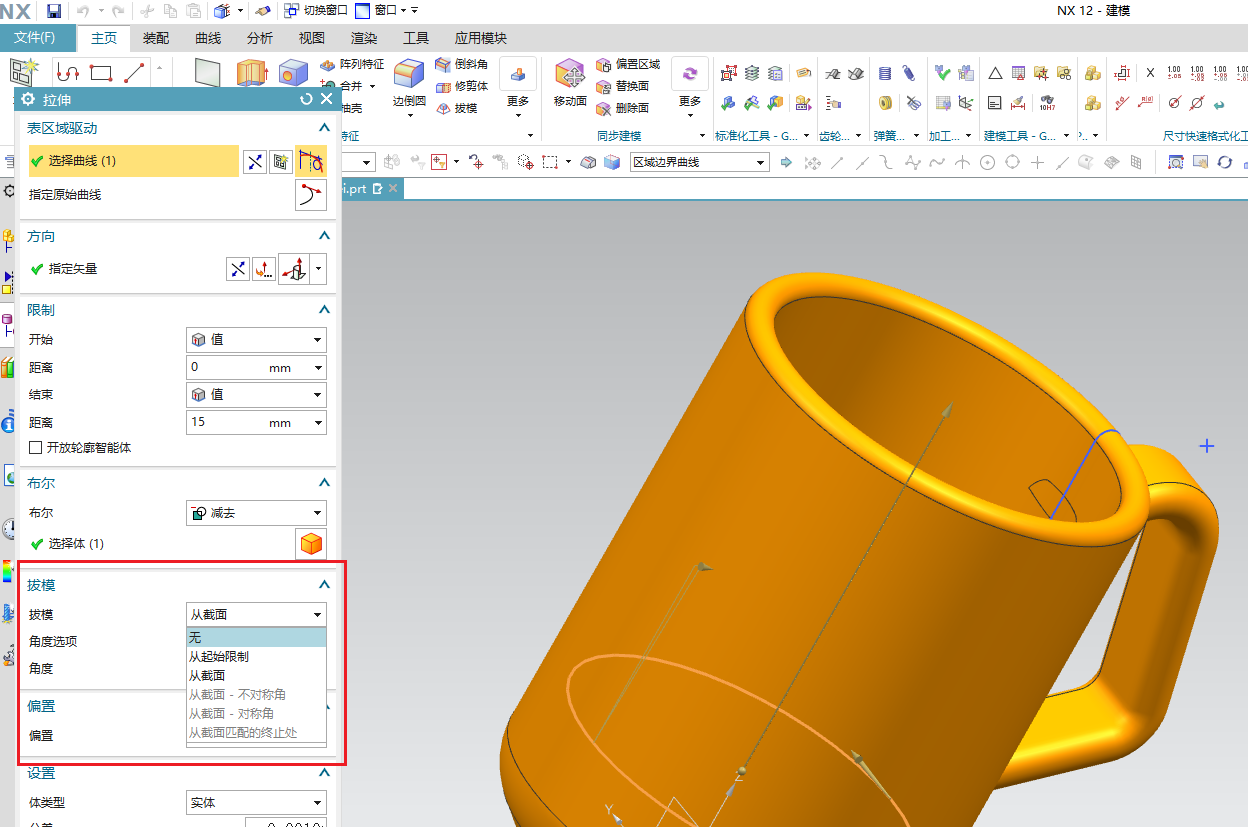This screenshot has width=1248, height=827.
Task: Toggle the 开放轮廓智能体 checkbox
Action: point(36,448)
